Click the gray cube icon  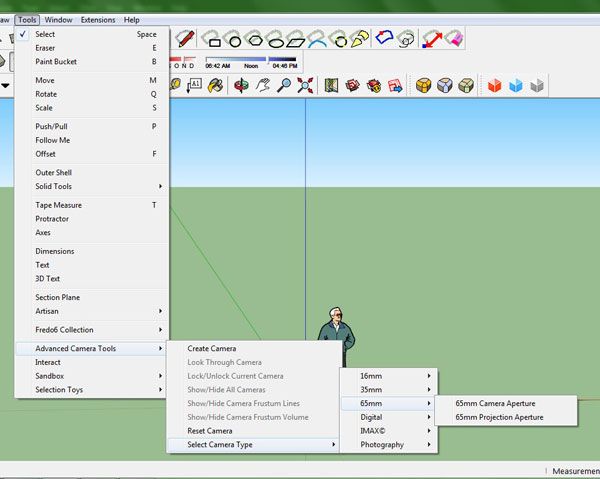pos(538,86)
